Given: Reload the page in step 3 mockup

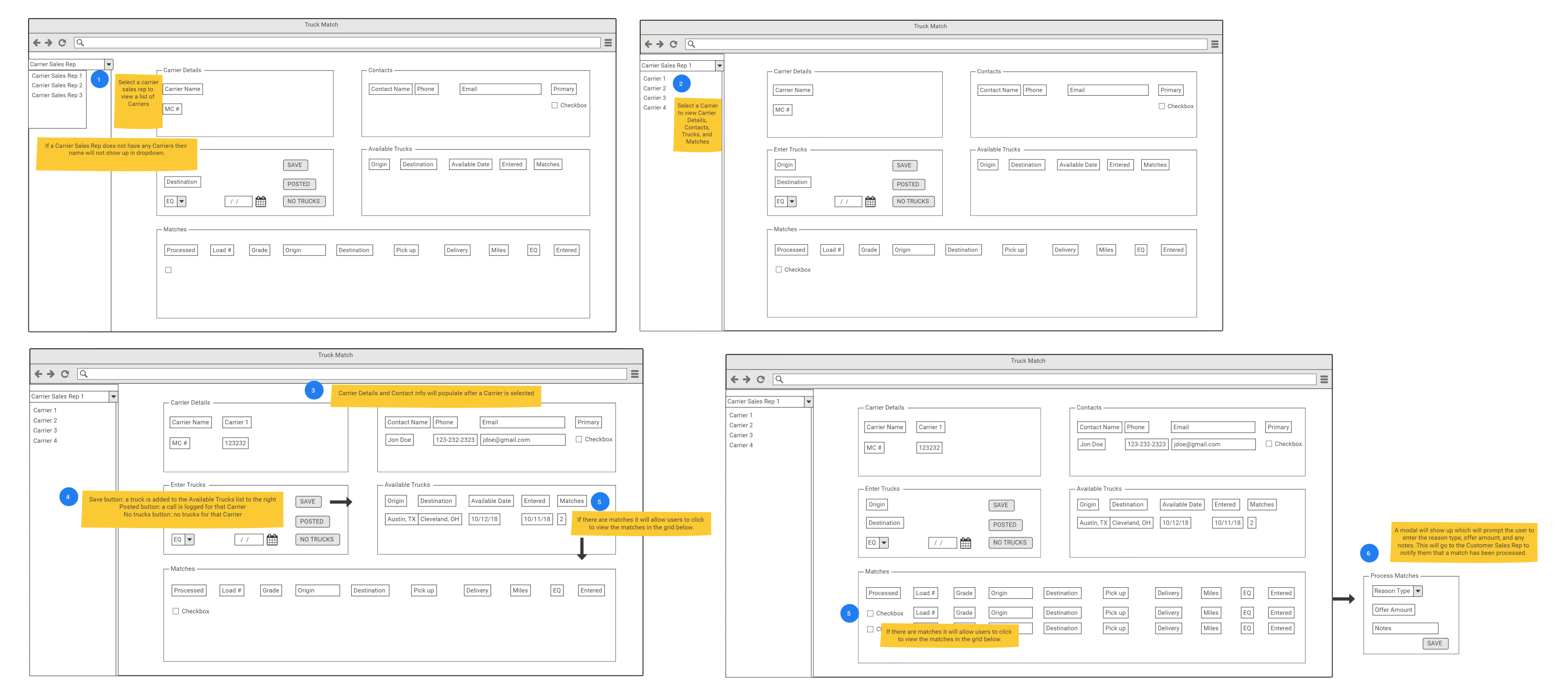Looking at the screenshot, I should click(64, 374).
